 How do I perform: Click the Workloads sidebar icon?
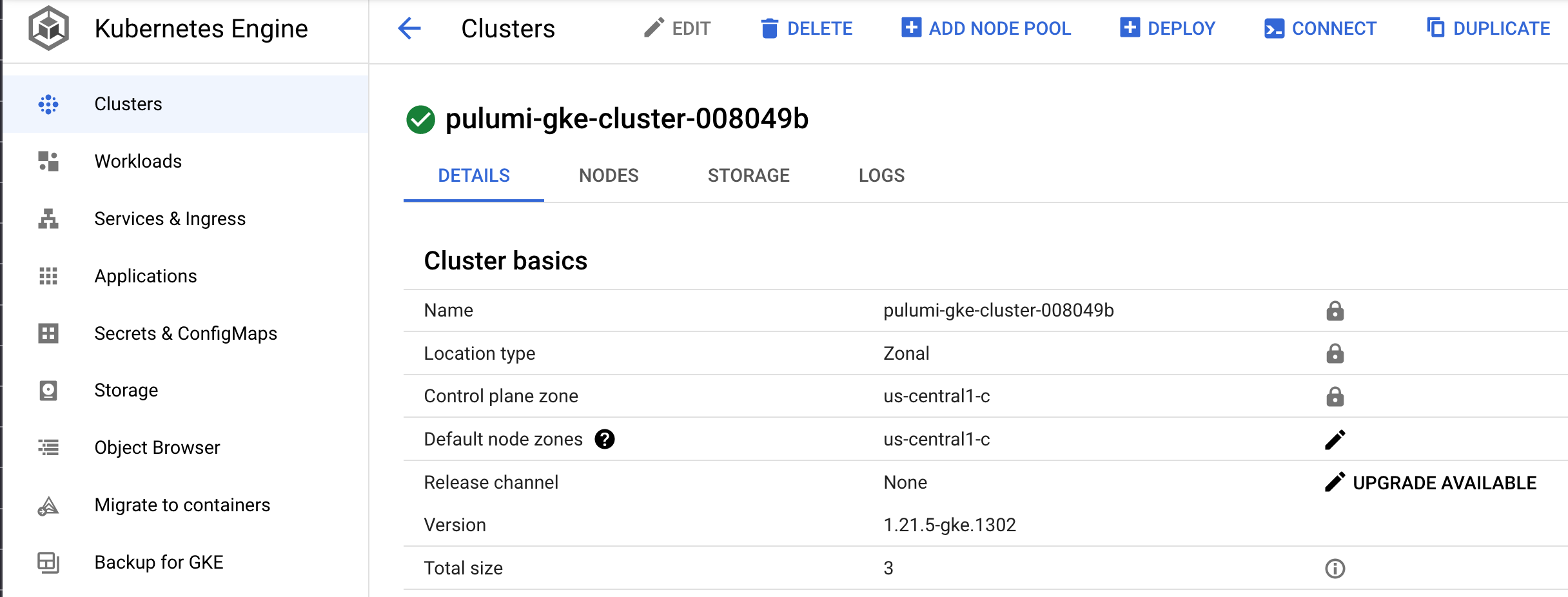point(48,161)
